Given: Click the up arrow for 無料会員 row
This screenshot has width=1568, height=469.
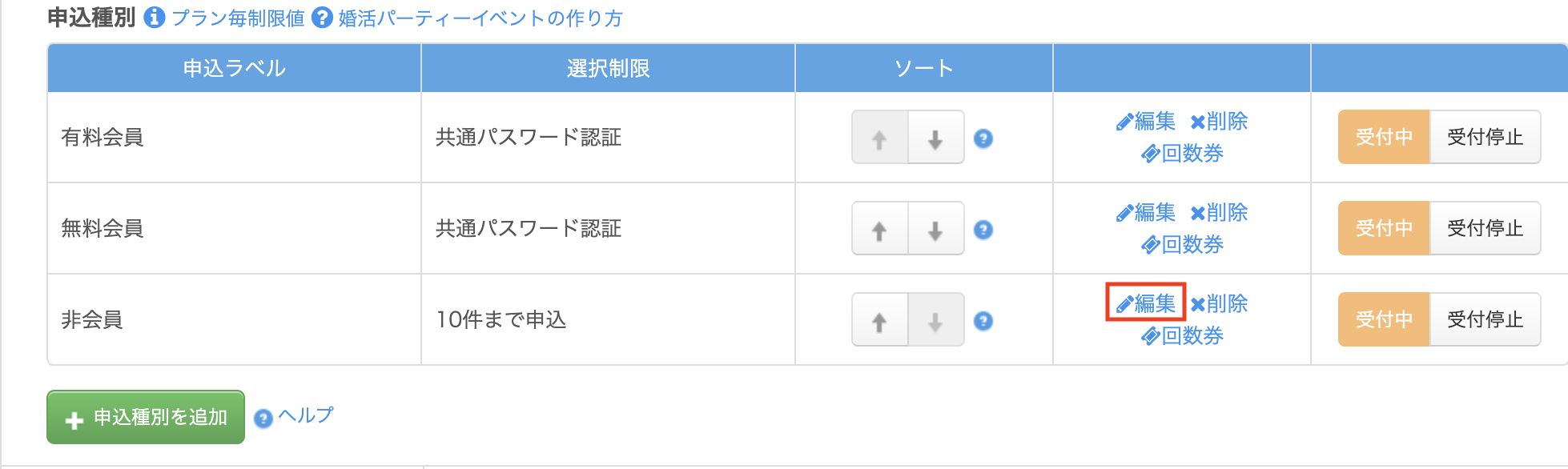Looking at the screenshot, I should coord(879,230).
